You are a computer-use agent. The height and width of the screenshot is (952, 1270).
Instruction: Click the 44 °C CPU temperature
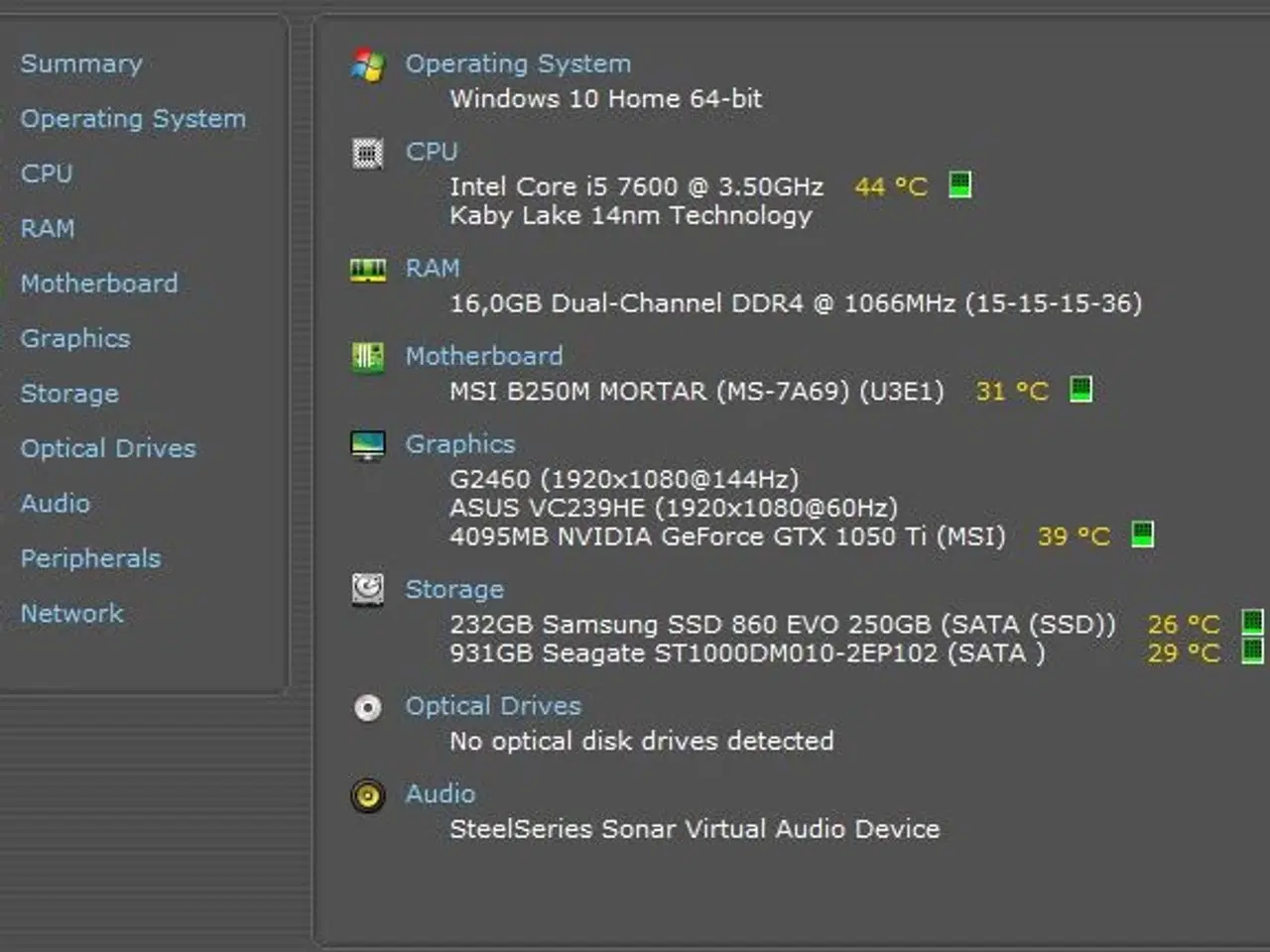pos(891,186)
